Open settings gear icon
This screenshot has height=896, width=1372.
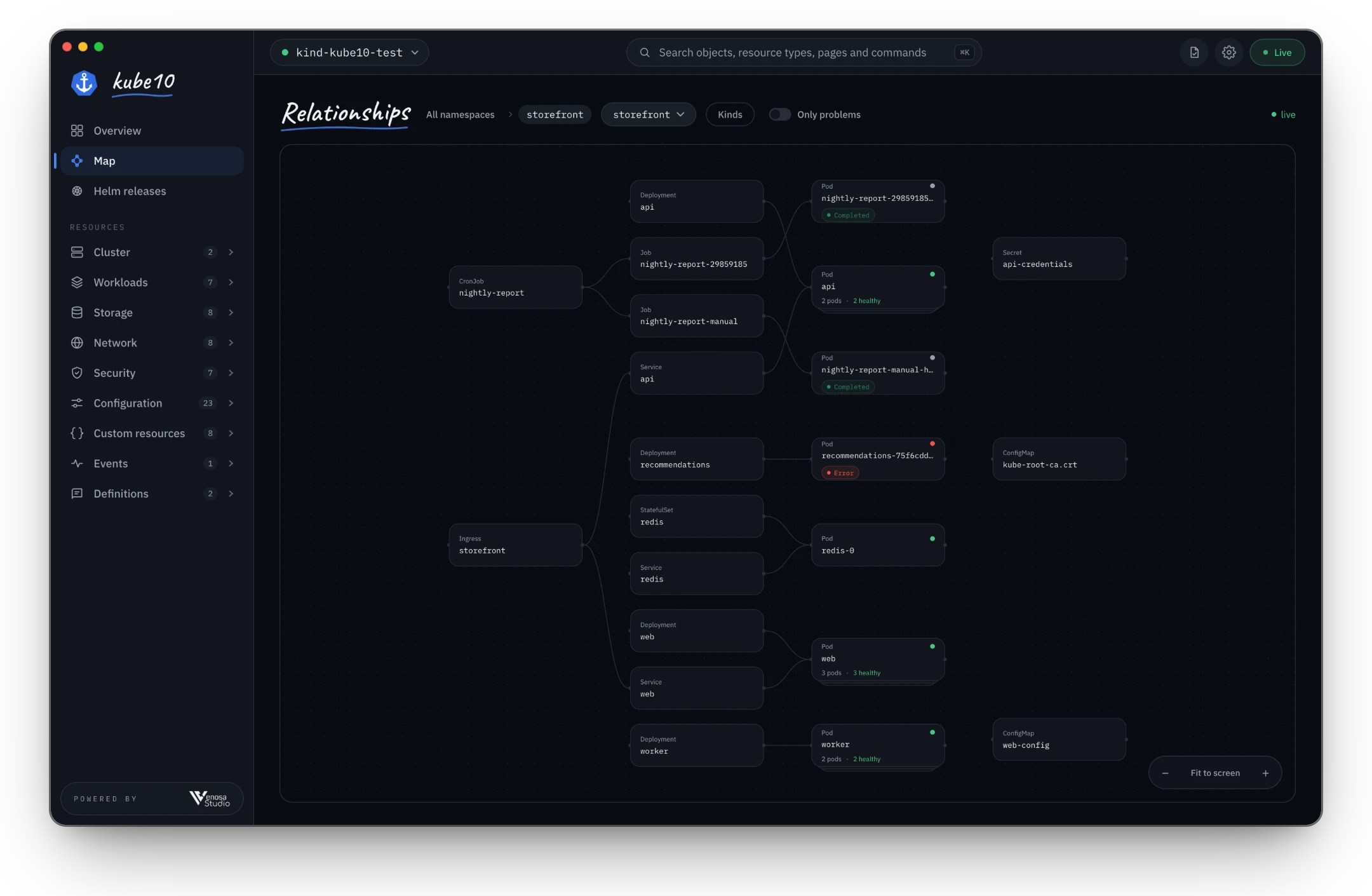coord(1229,53)
